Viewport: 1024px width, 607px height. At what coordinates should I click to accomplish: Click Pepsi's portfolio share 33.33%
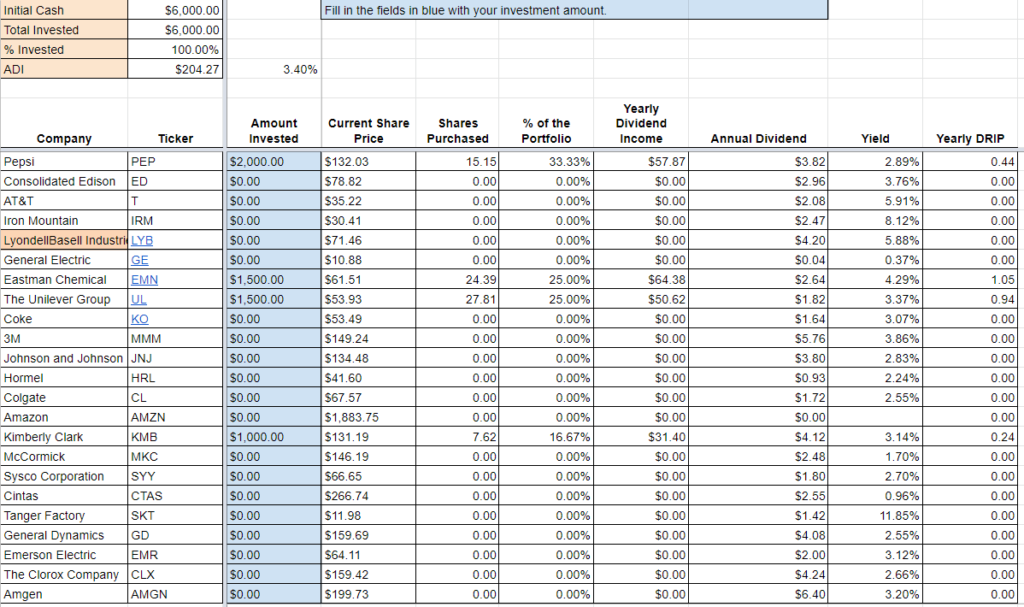point(546,161)
